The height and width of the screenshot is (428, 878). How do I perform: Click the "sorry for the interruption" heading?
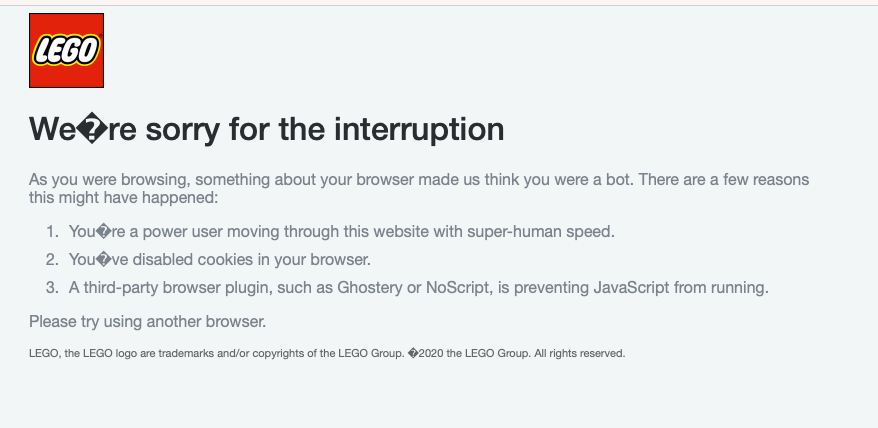click(266, 129)
